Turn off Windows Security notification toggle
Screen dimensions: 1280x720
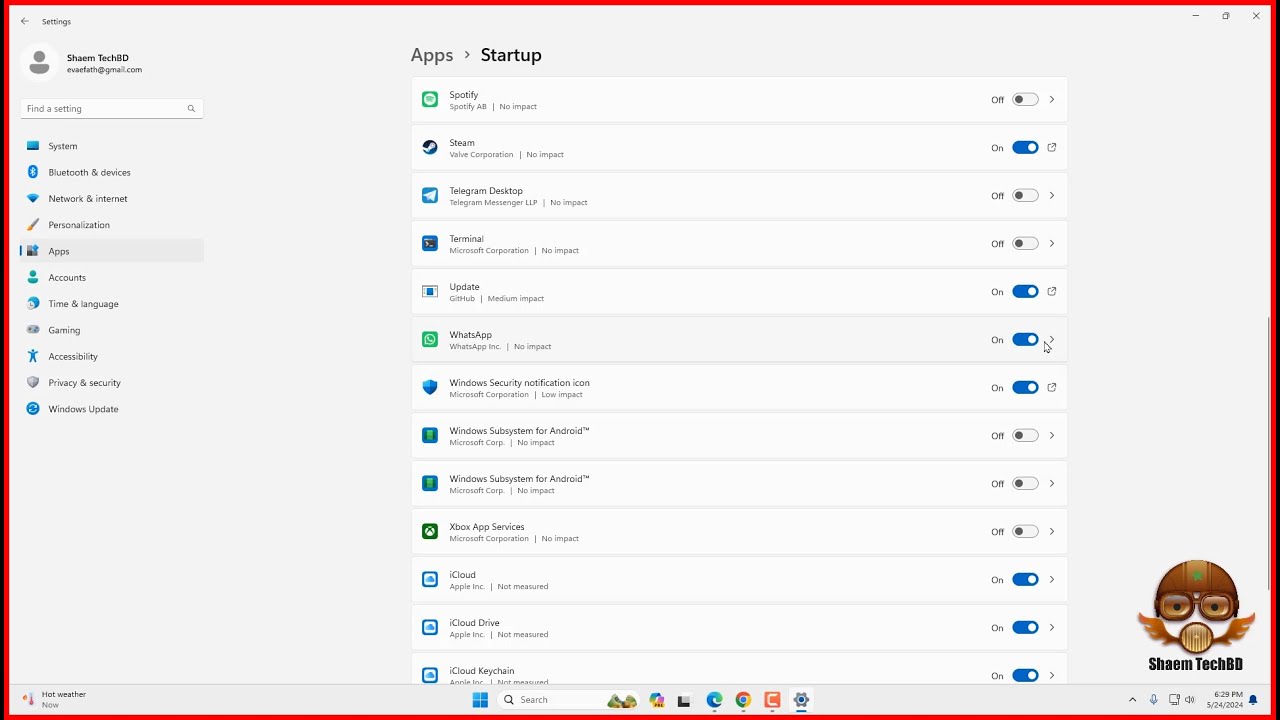point(1025,388)
